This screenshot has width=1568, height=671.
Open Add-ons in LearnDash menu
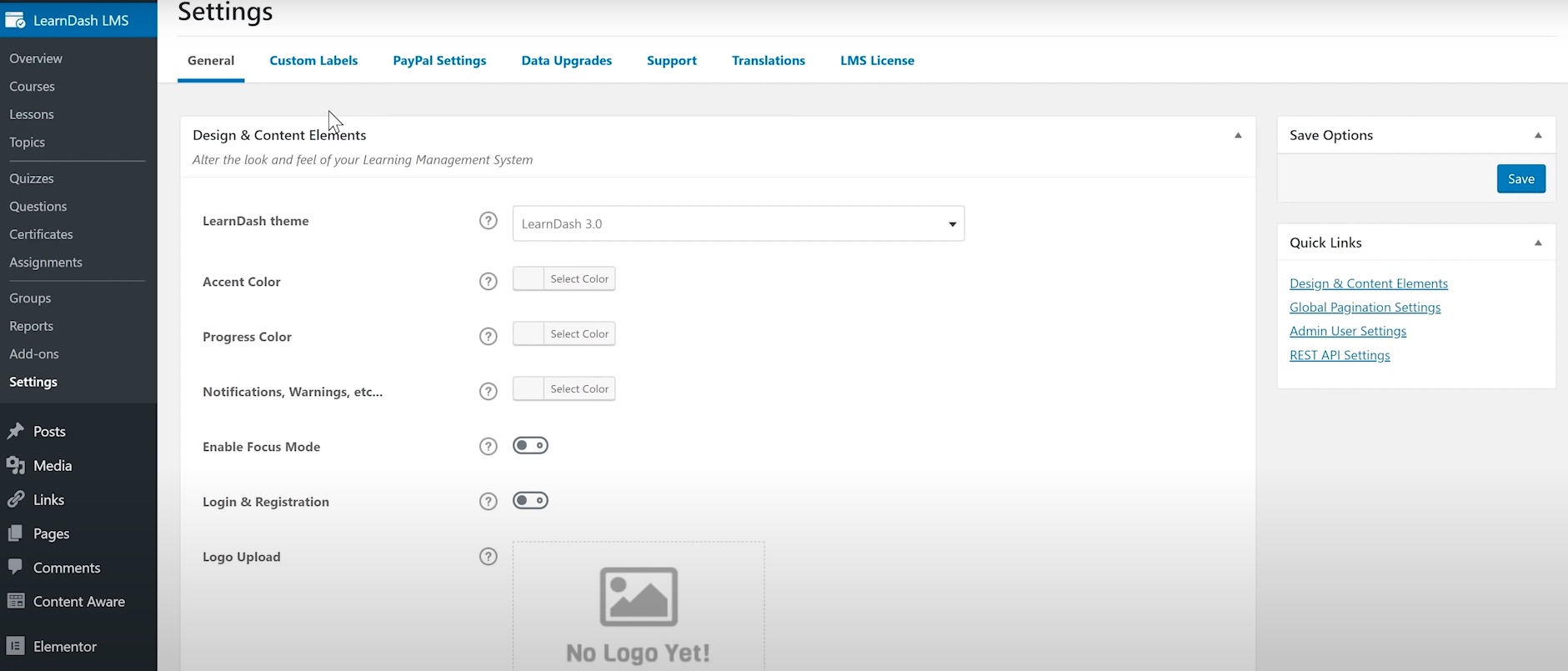pyautogui.click(x=34, y=353)
